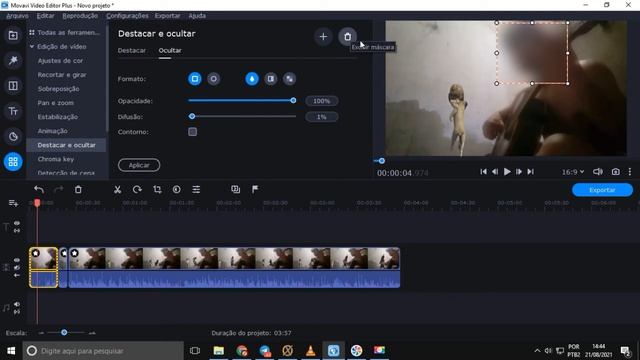This screenshot has height=360, width=640.
Task: Open the preview more options menu
Action: pyautogui.click(x=630, y=172)
